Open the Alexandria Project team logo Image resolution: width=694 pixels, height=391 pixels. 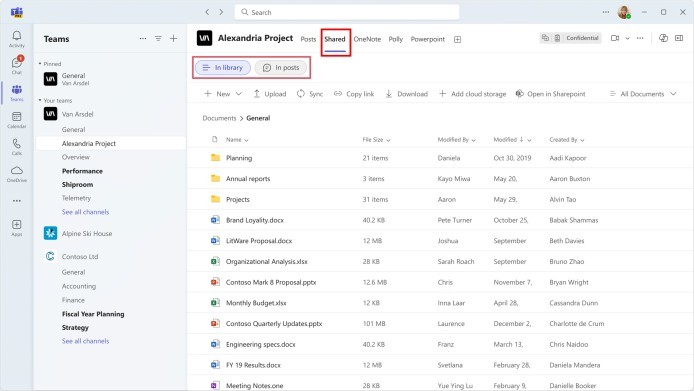coord(204,38)
